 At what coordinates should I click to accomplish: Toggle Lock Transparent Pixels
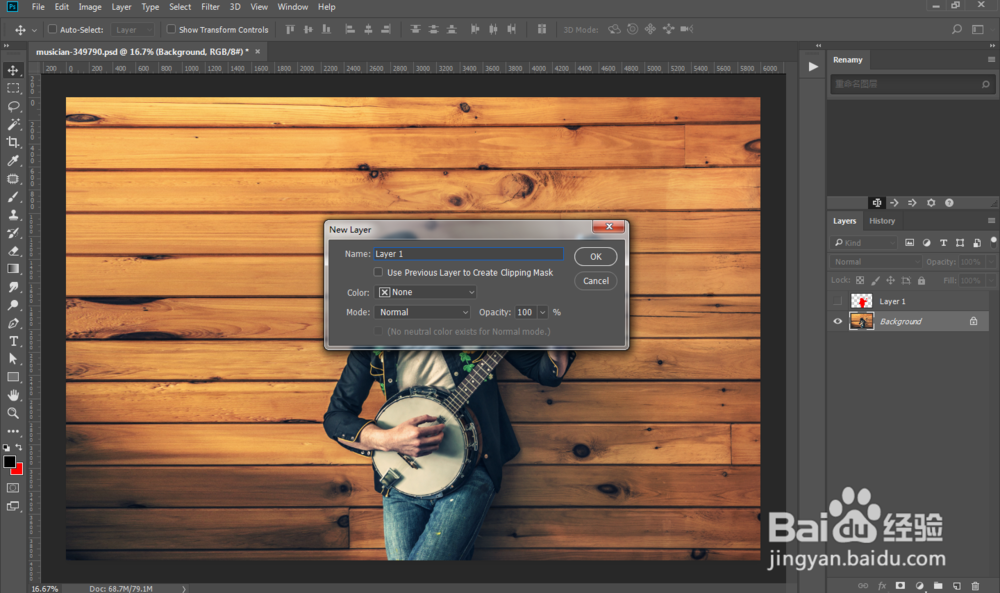[860, 281]
